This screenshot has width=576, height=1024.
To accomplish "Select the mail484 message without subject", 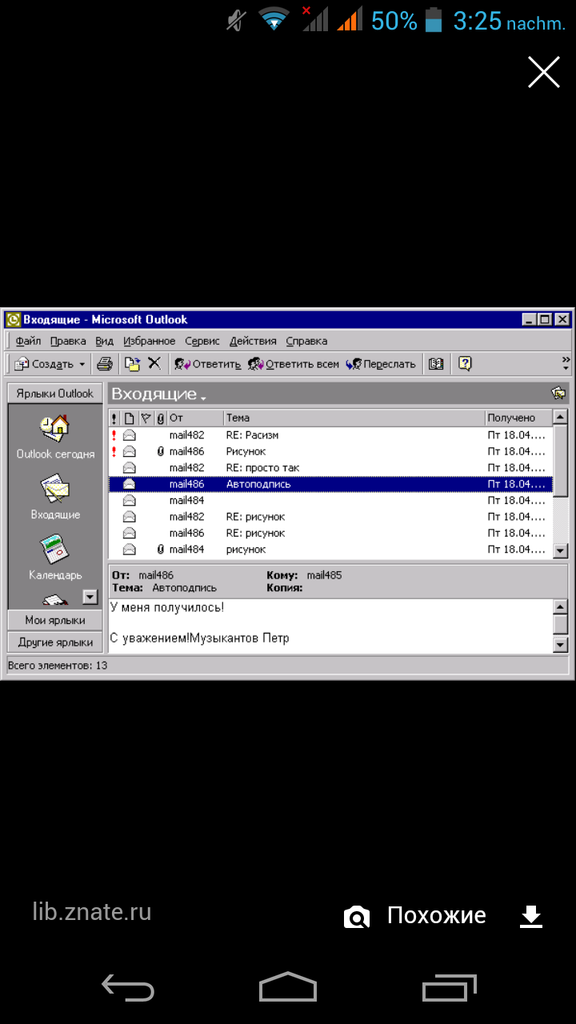I will click(x=330, y=500).
